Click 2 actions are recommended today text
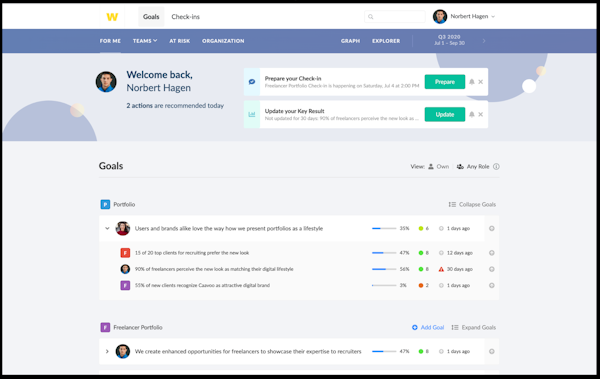Viewport: 600px width, 379px height. click(x=175, y=106)
